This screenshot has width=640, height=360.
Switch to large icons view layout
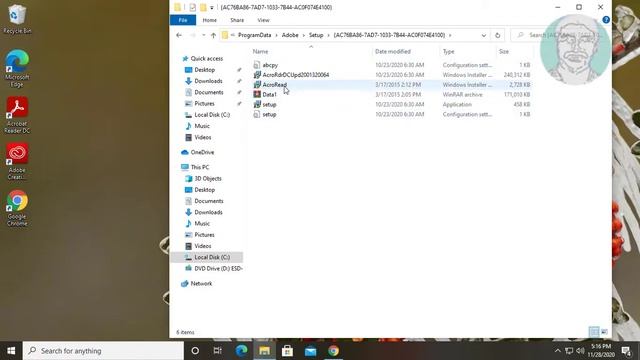pyautogui.click(x=604, y=331)
